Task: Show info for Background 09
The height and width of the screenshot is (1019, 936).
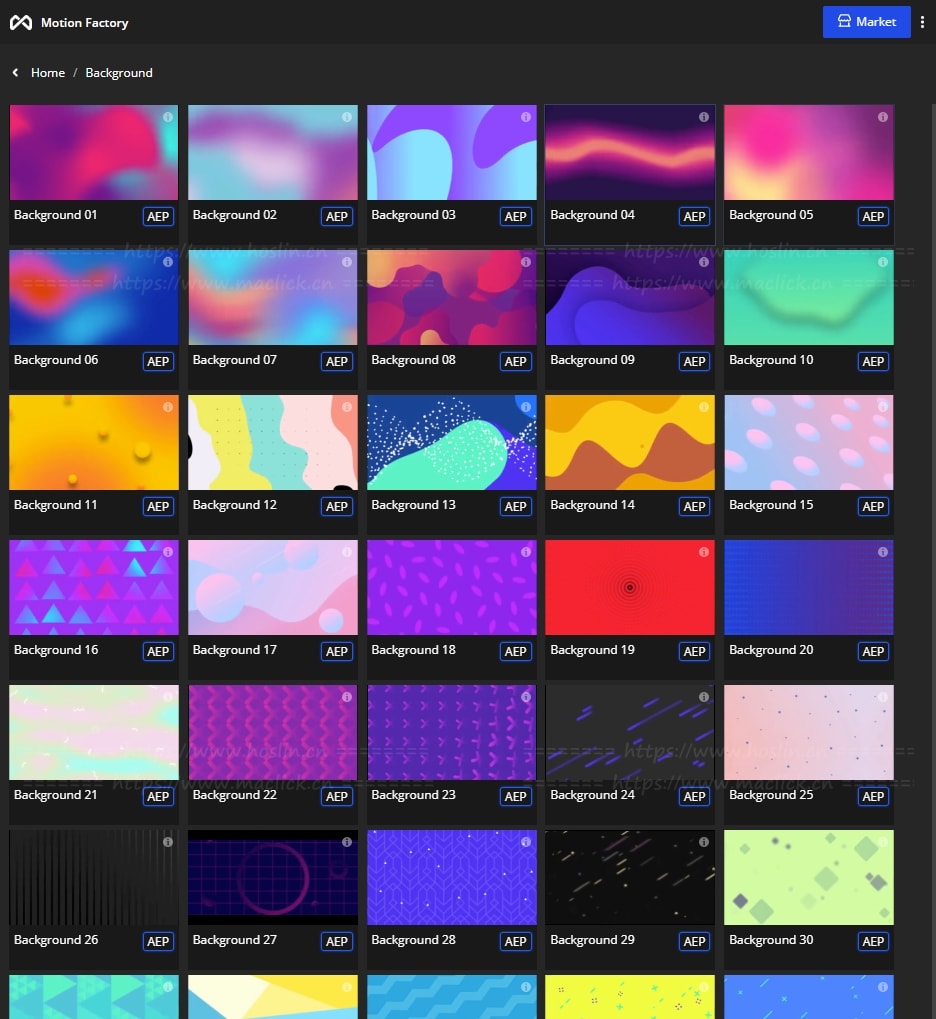Action: point(703,262)
